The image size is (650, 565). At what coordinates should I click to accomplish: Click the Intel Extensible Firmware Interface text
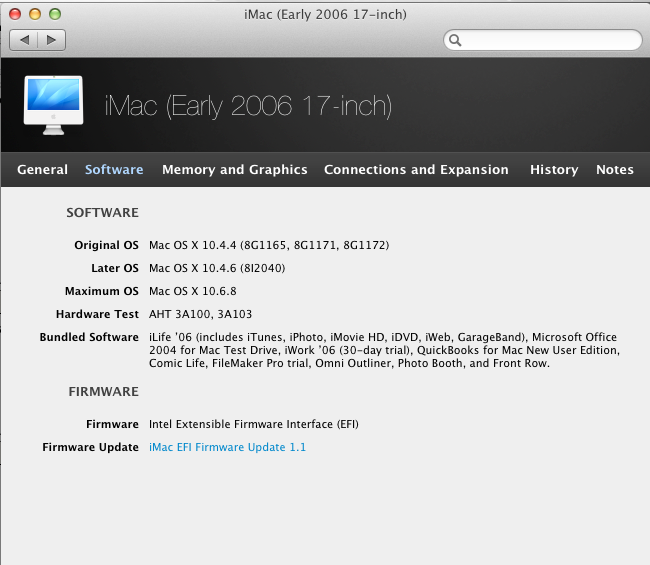coord(254,424)
